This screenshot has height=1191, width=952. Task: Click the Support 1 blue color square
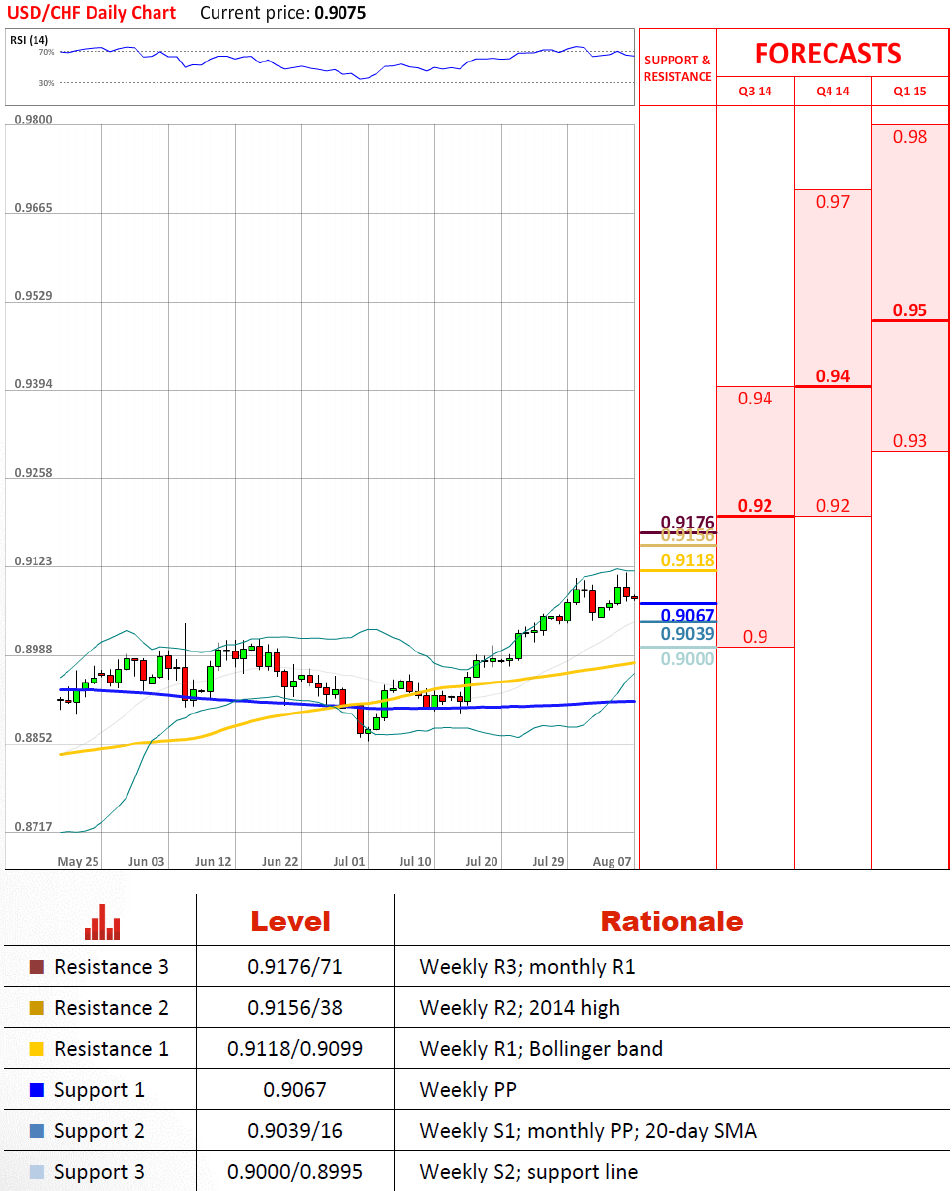pos(37,1090)
